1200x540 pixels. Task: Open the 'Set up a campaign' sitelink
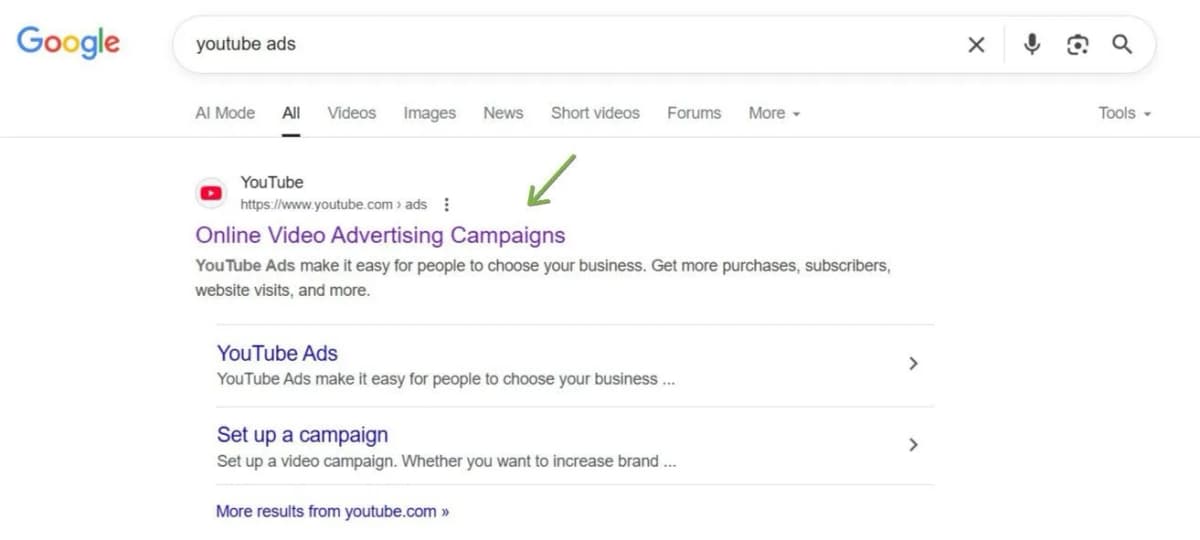[x=302, y=435]
